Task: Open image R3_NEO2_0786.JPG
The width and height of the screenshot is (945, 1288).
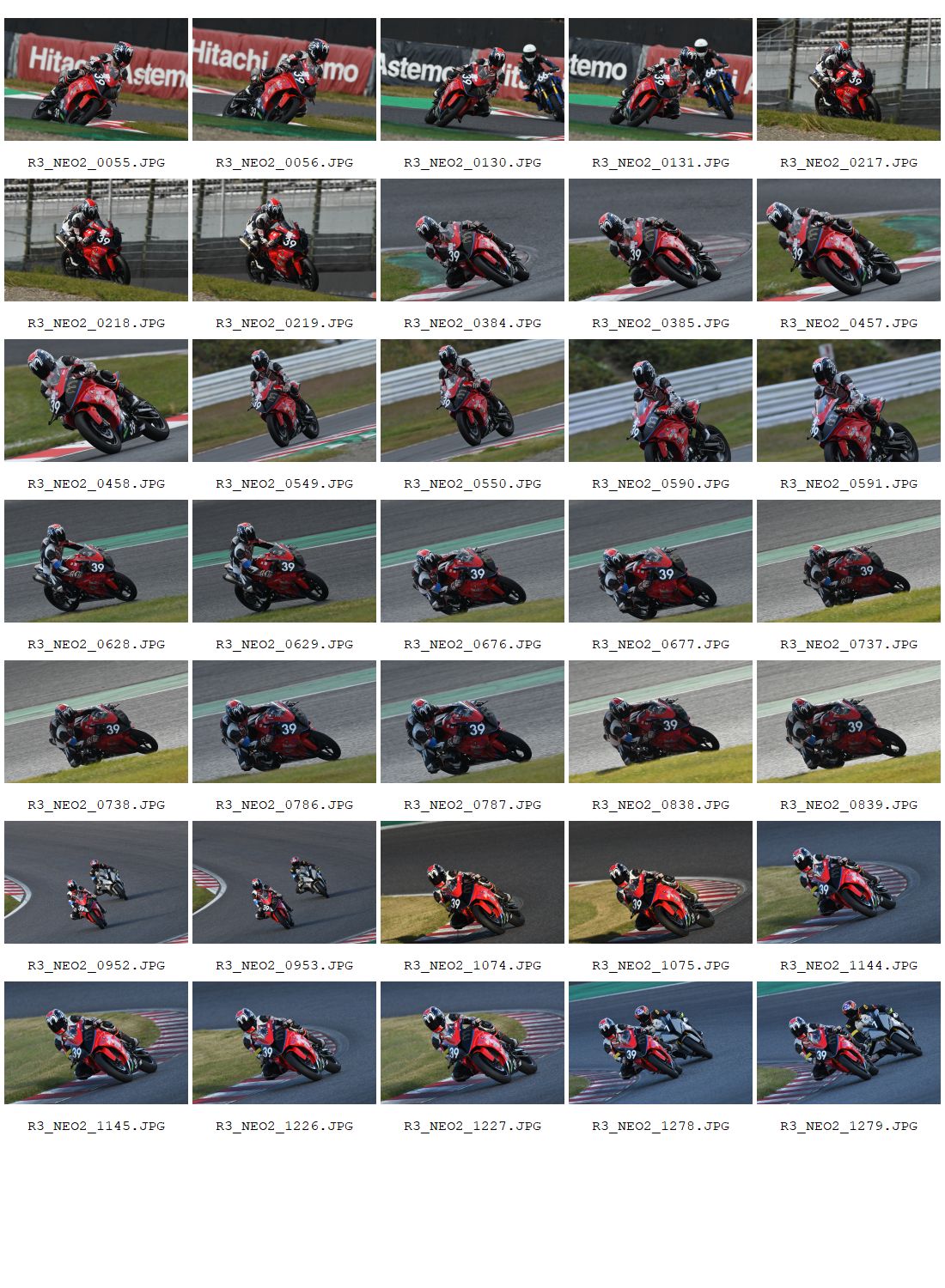Action: [284, 721]
